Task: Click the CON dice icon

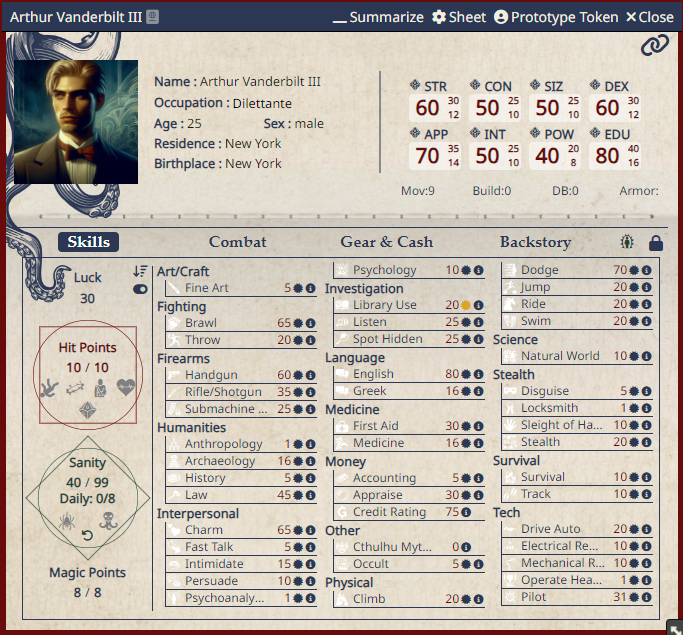Action: 475,85
